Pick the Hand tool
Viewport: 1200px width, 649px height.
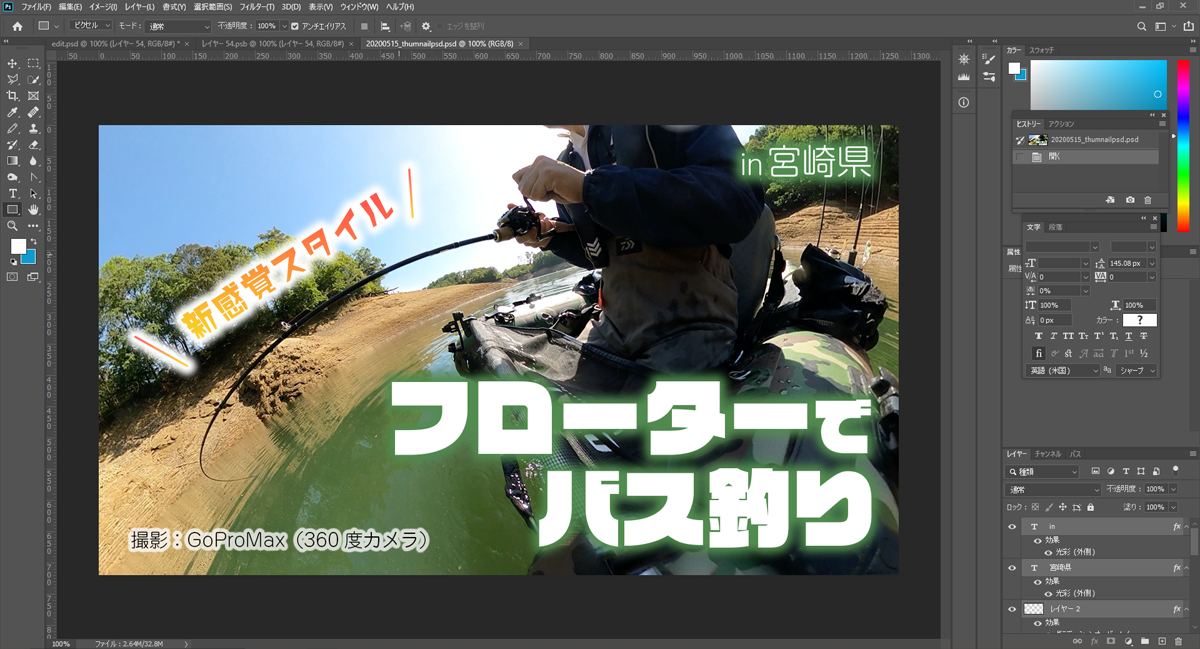click(33, 209)
